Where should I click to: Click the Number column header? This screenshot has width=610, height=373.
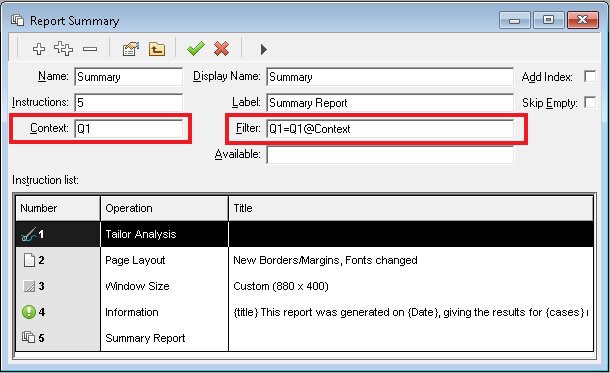[x=58, y=208]
